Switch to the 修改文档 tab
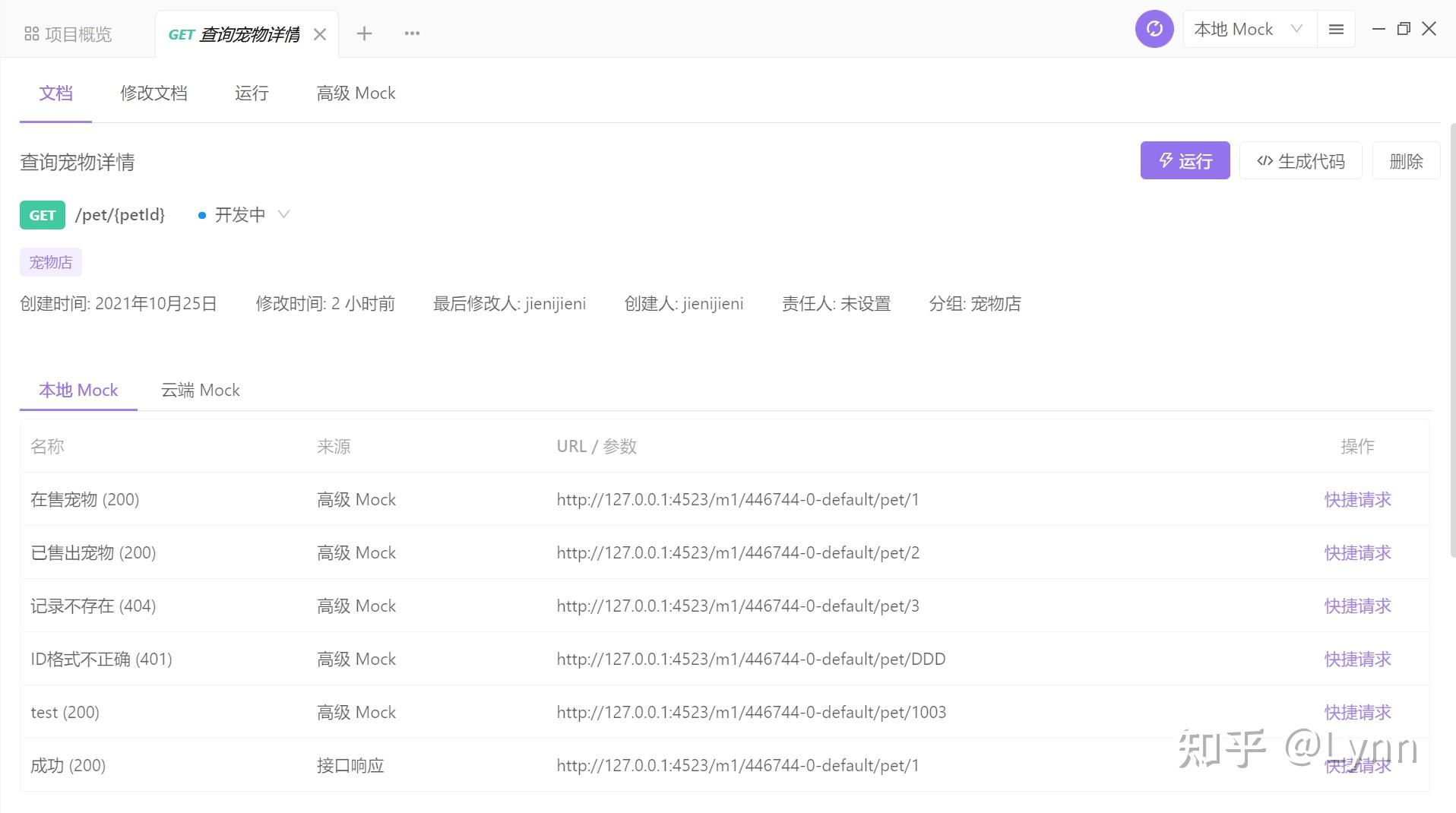This screenshot has width=1456, height=813. (x=154, y=93)
